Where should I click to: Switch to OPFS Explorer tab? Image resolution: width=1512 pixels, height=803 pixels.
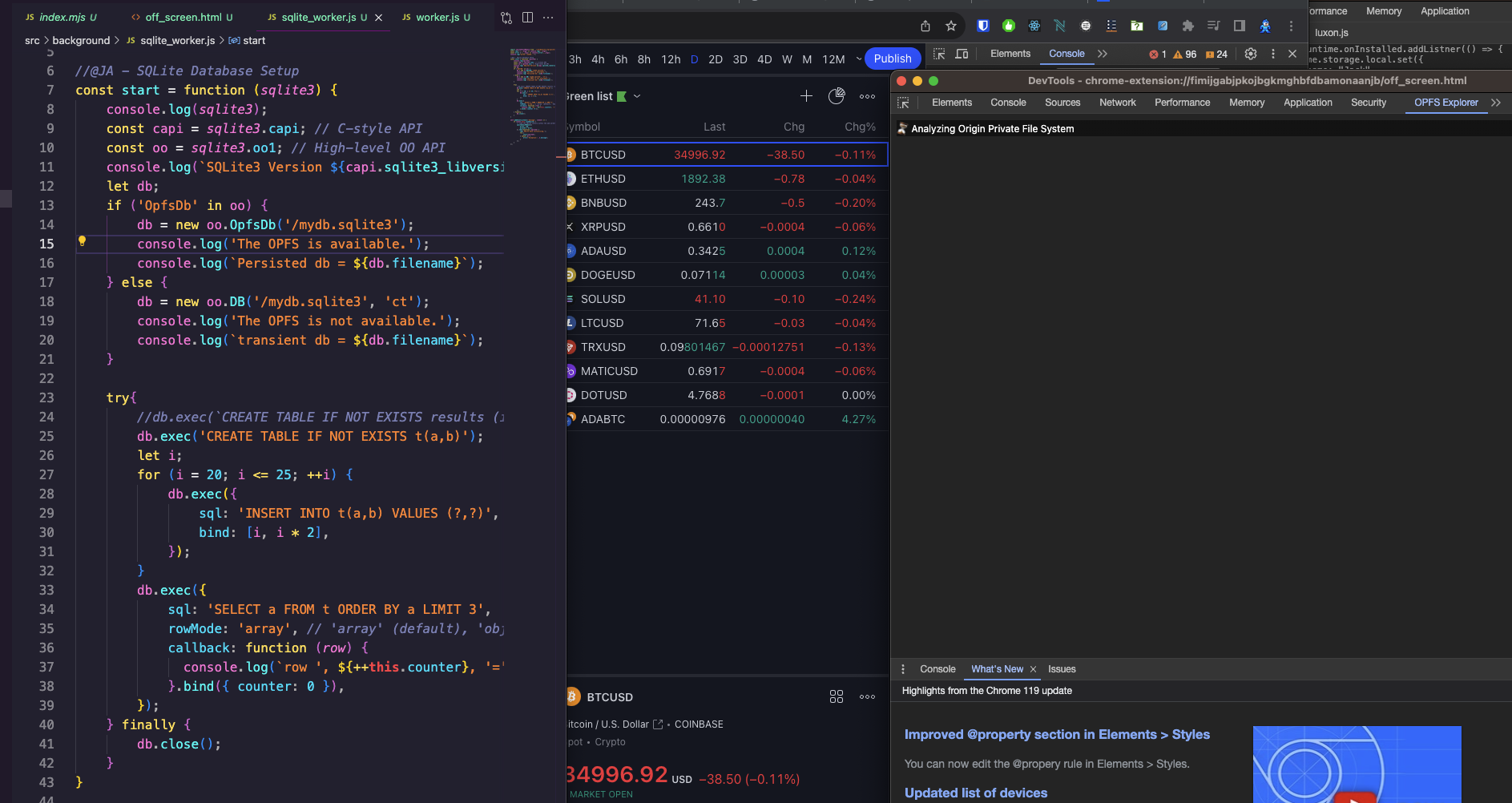pyautogui.click(x=1445, y=103)
